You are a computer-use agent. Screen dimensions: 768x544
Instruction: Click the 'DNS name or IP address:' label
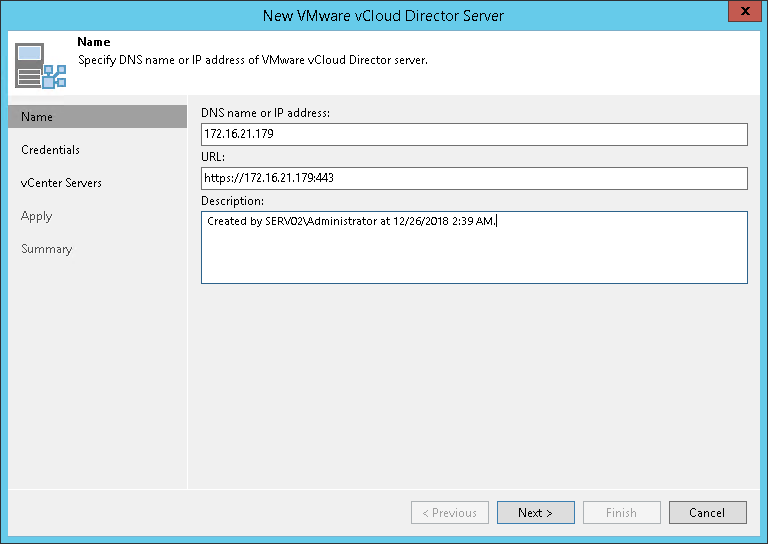pos(265,113)
